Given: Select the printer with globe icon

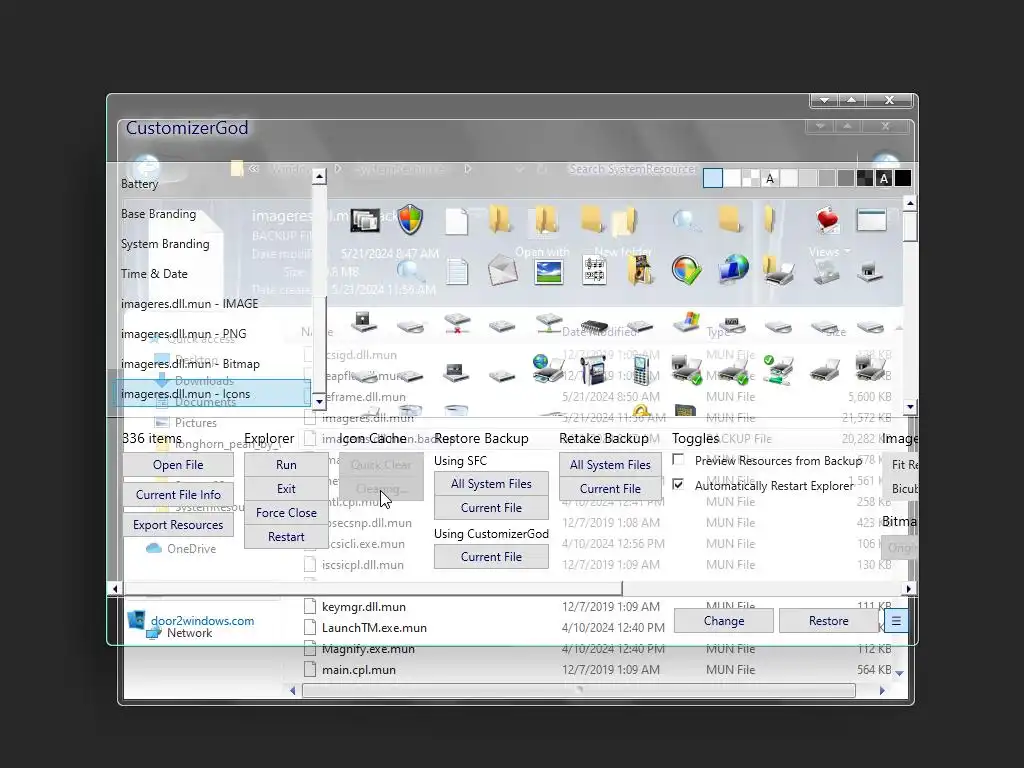Looking at the screenshot, I should [x=549, y=368].
